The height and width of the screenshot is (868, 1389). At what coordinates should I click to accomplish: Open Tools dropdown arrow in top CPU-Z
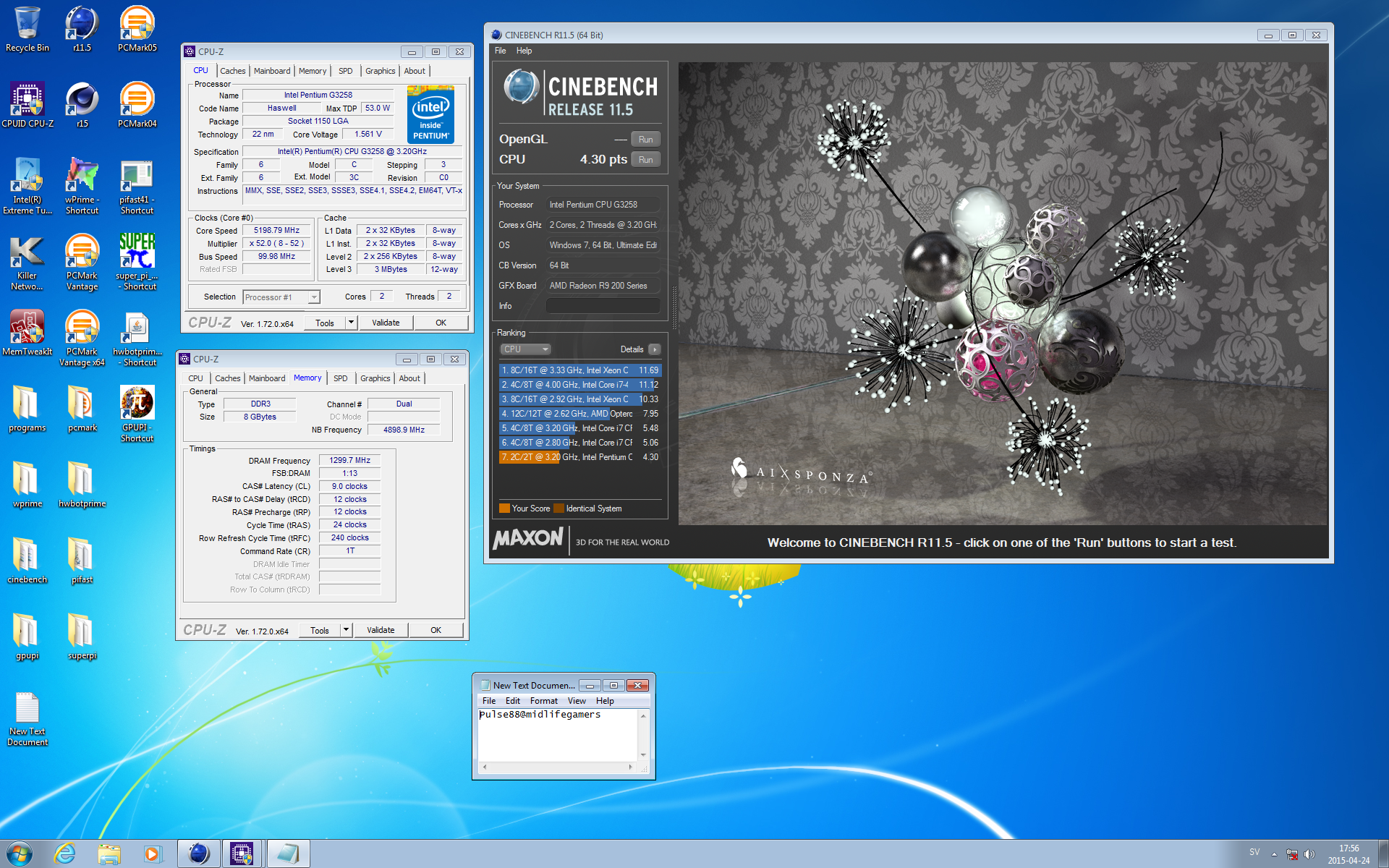coord(352,323)
